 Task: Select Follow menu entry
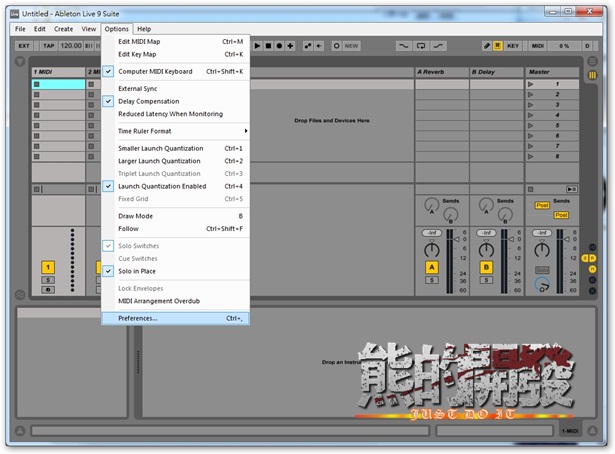coord(176,229)
